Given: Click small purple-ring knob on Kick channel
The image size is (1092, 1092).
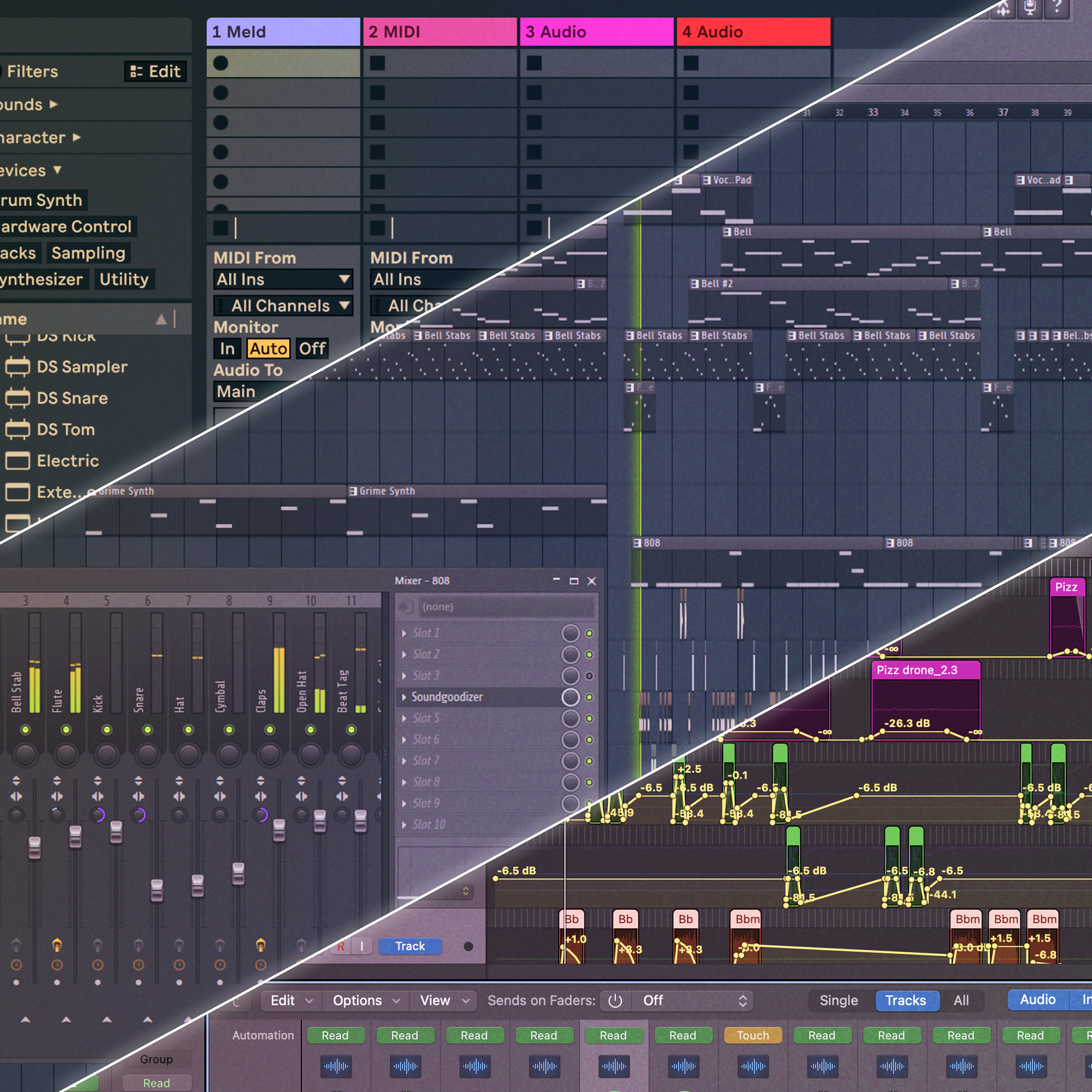Looking at the screenshot, I should pyautogui.click(x=98, y=815).
